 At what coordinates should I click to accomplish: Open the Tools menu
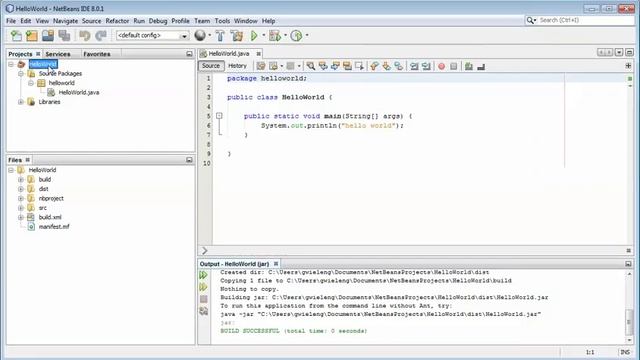(x=222, y=21)
